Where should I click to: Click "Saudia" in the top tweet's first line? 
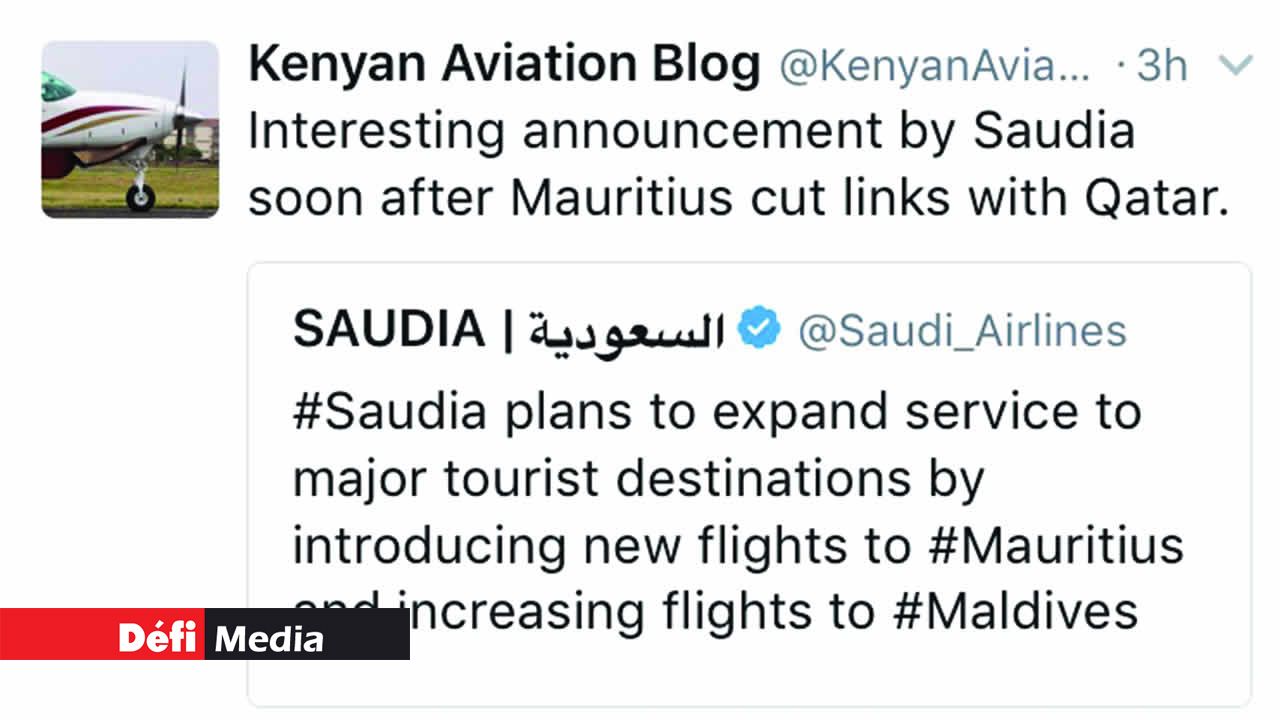(1054, 131)
